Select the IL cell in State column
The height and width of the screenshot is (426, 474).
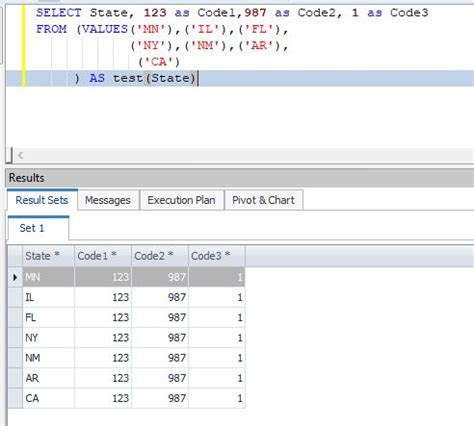49,297
